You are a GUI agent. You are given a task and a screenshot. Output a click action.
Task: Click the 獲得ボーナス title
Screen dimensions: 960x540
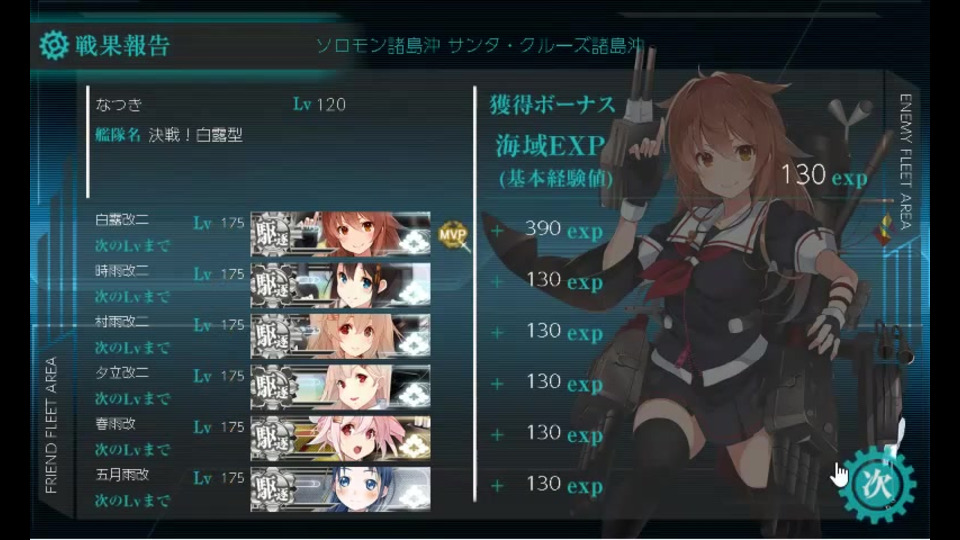click(552, 105)
